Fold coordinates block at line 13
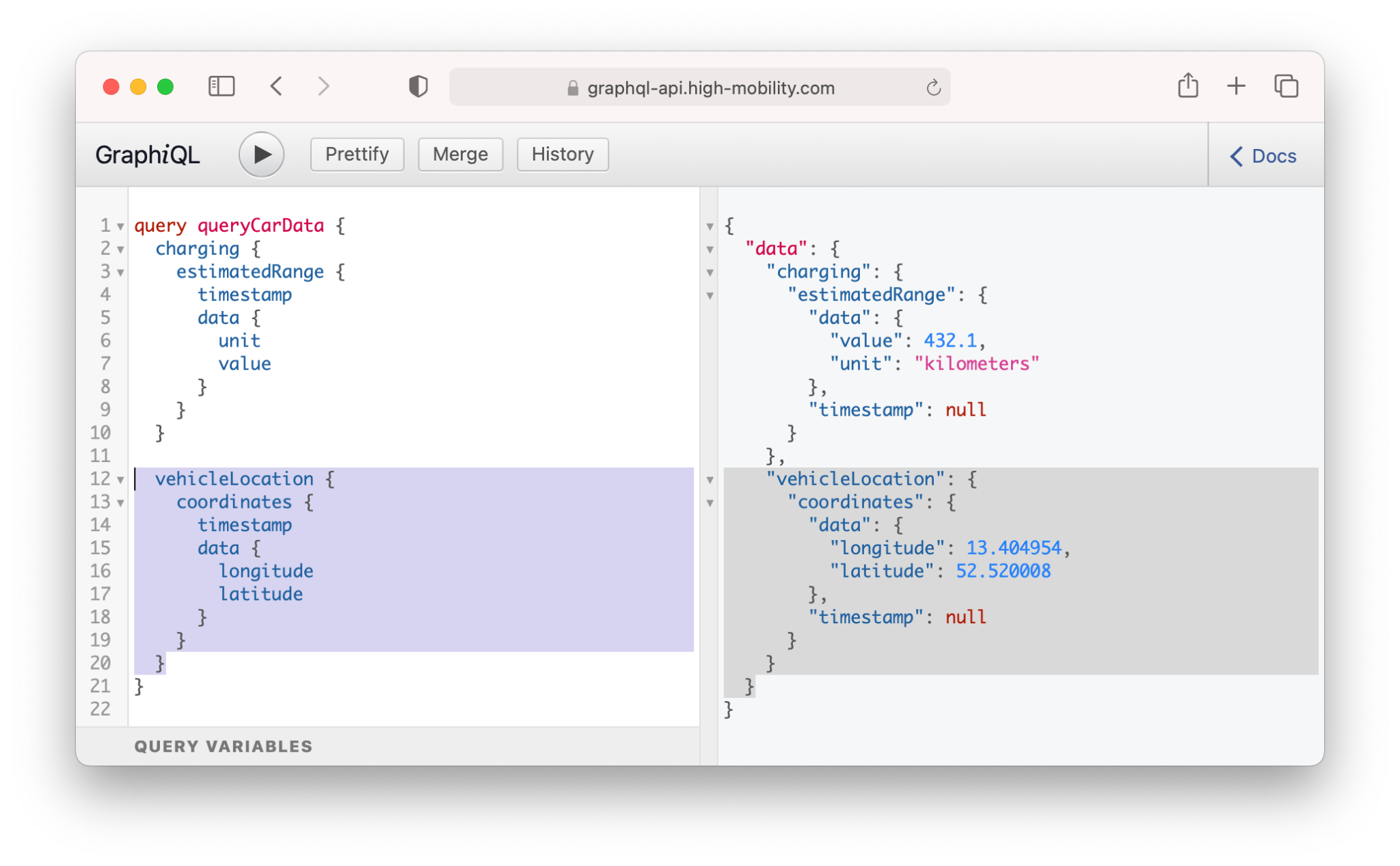Viewport: 1400px width, 866px height. [x=120, y=503]
